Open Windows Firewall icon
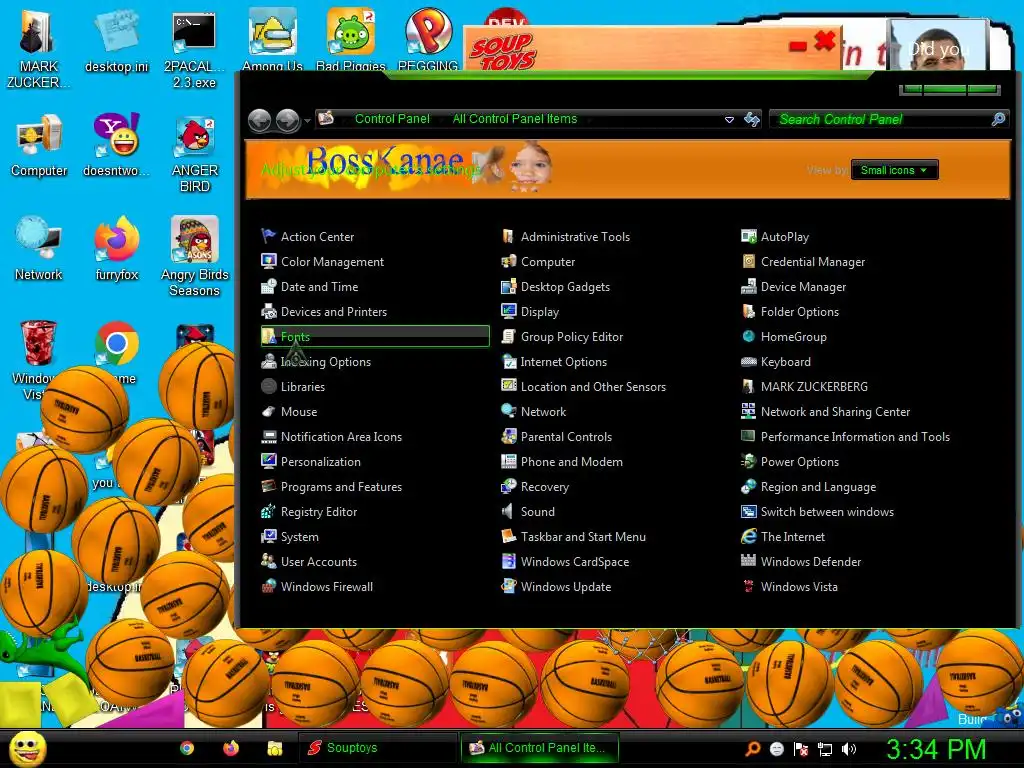Viewport: 1024px width, 768px height. tap(268, 586)
